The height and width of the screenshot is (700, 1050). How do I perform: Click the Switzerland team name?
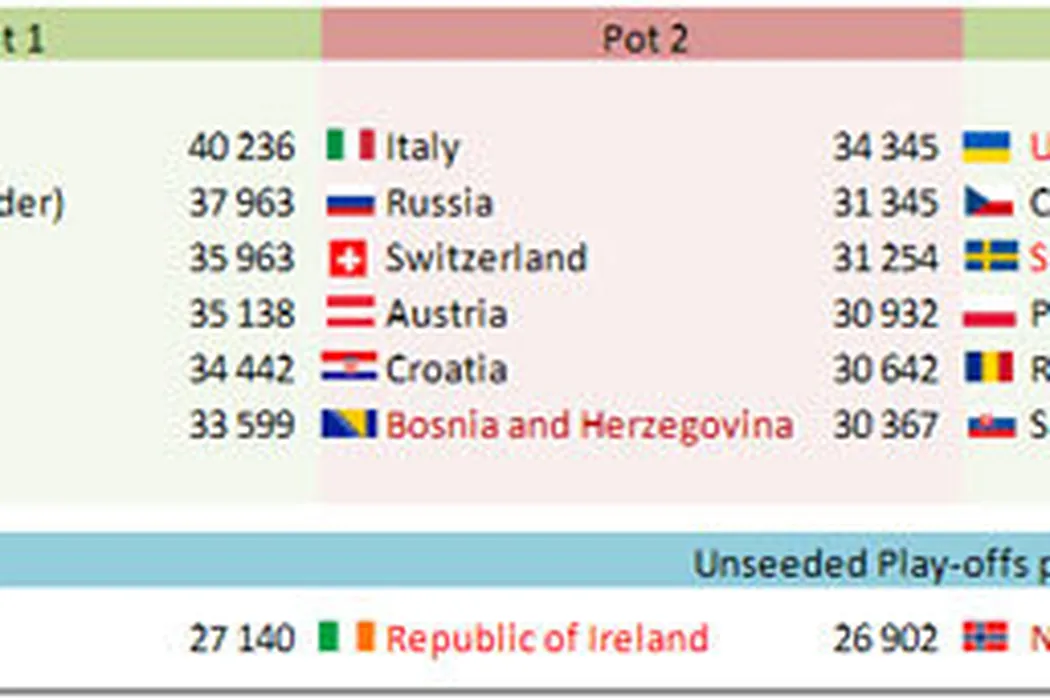pyautogui.click(x=486, y=258)
